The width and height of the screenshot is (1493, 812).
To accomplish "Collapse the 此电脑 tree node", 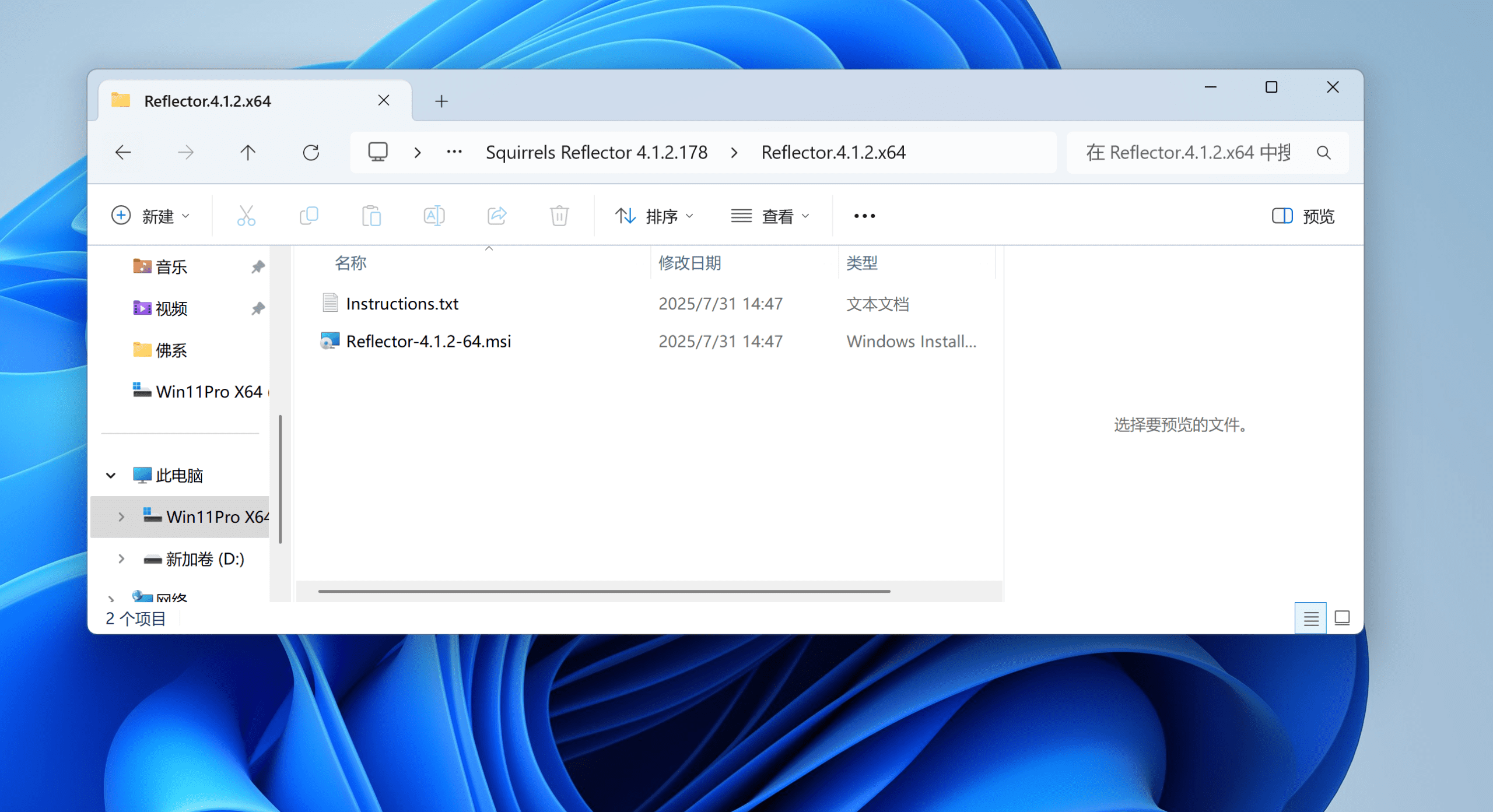I will 111,475.
